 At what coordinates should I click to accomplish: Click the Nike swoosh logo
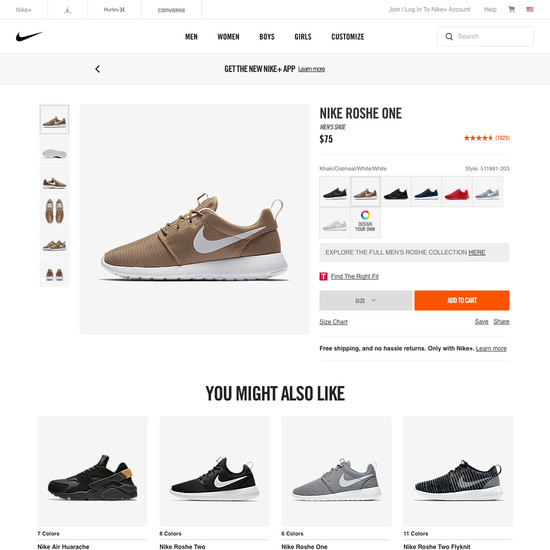click(29, 36)
